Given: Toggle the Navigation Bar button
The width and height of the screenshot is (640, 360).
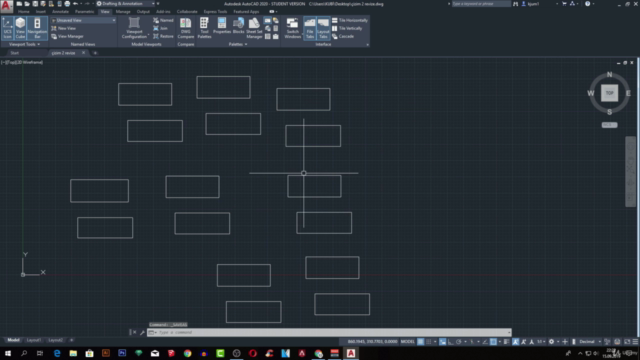Looking at the screenshot, I should 37,28.
